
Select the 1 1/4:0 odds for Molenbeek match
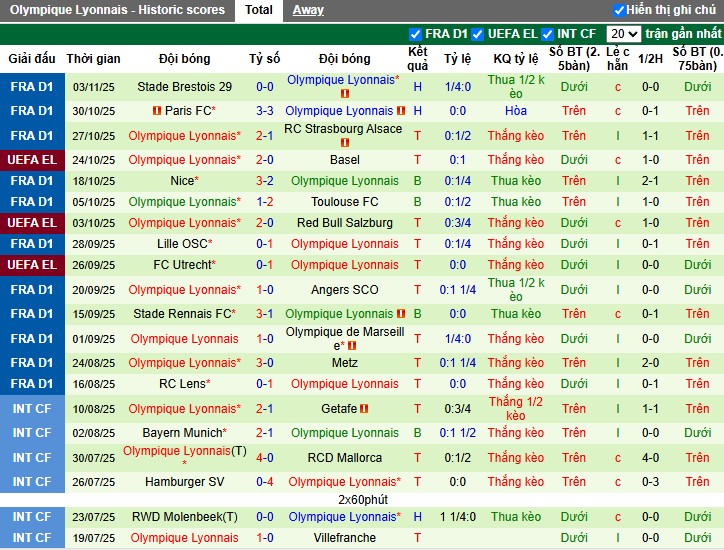click(458, 517)
